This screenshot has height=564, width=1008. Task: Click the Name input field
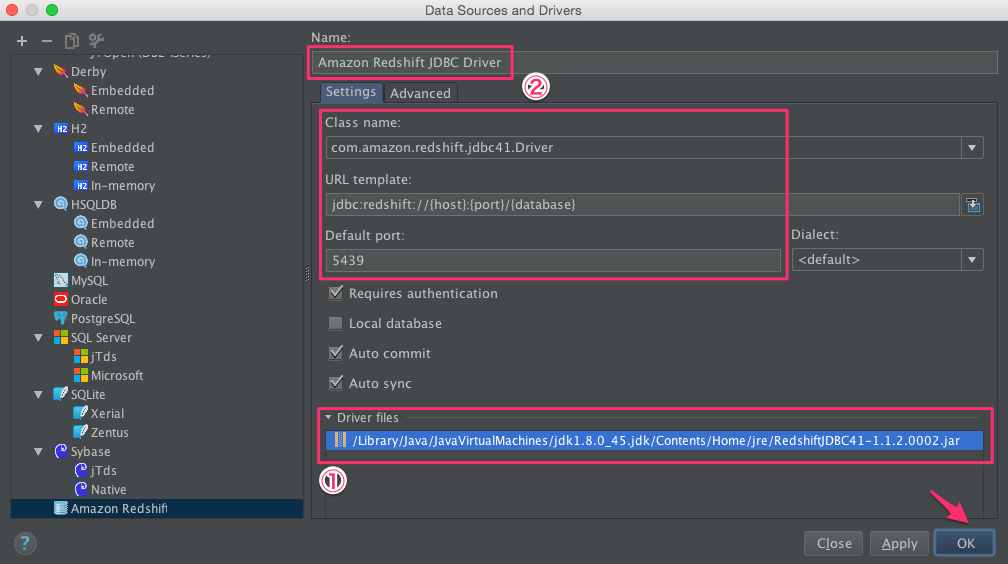(x=654, y=62)
